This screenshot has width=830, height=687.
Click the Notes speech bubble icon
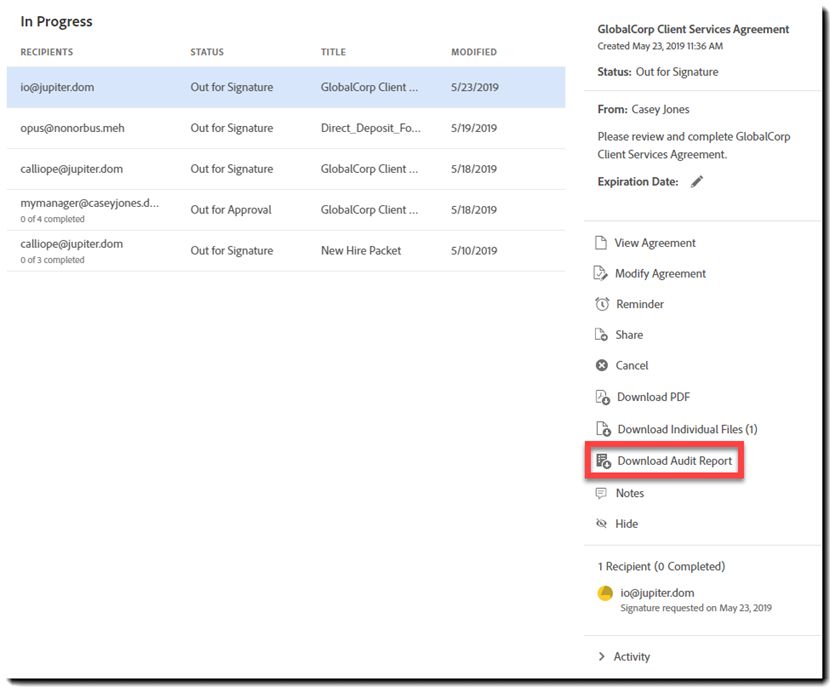[601, 493]
